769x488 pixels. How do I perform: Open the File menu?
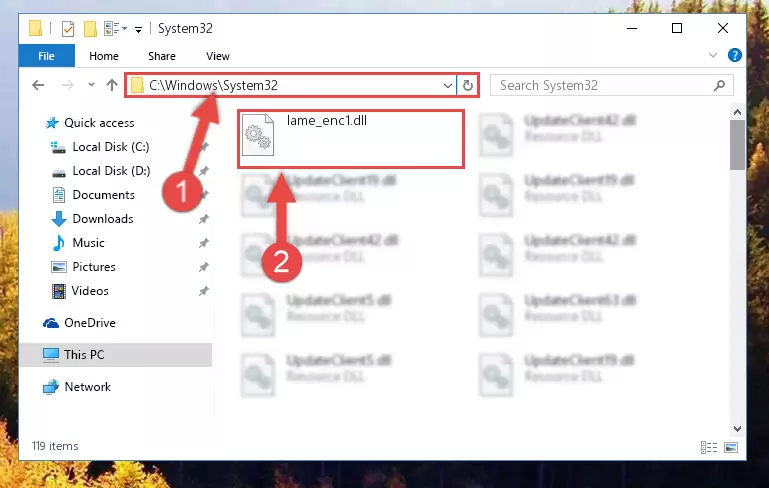coord(47,56)
